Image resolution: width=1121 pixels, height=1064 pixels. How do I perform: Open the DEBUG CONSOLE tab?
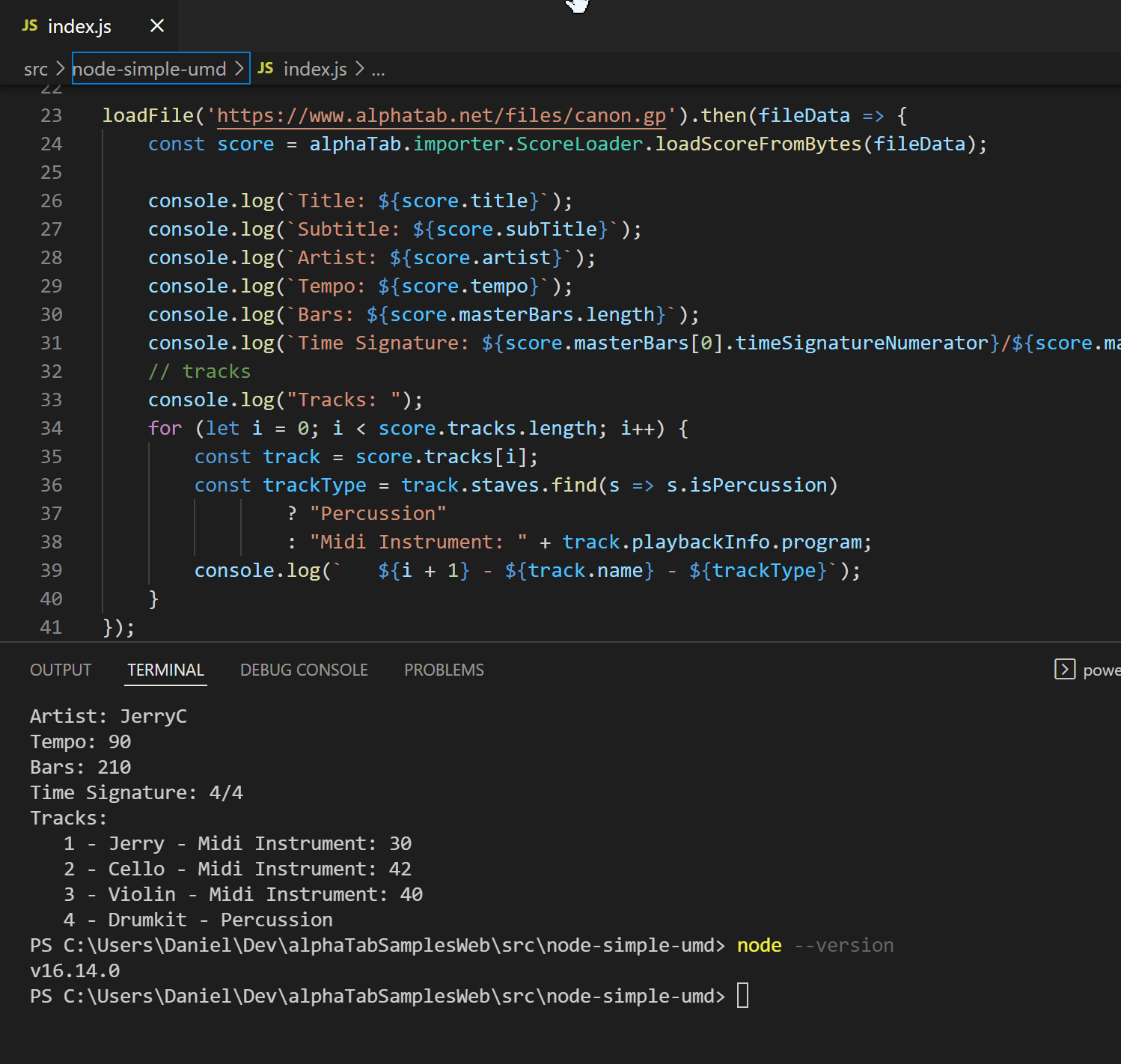click(304, 670)
